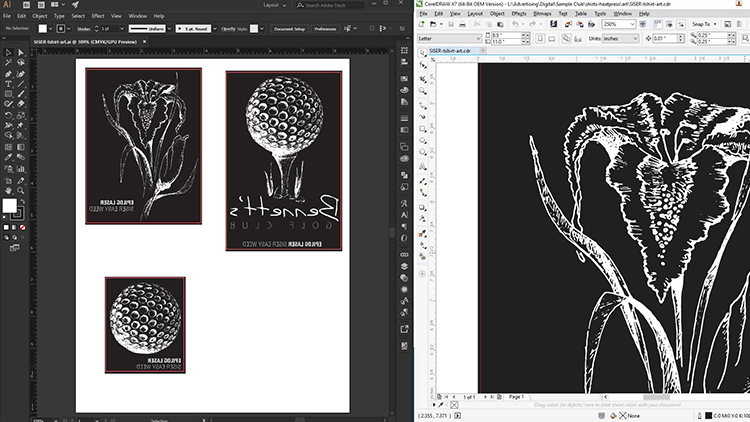This screenshot has width=750, height=422.
Task: Select the Column Graph tool in Illustrator
Action: (21, 169)
